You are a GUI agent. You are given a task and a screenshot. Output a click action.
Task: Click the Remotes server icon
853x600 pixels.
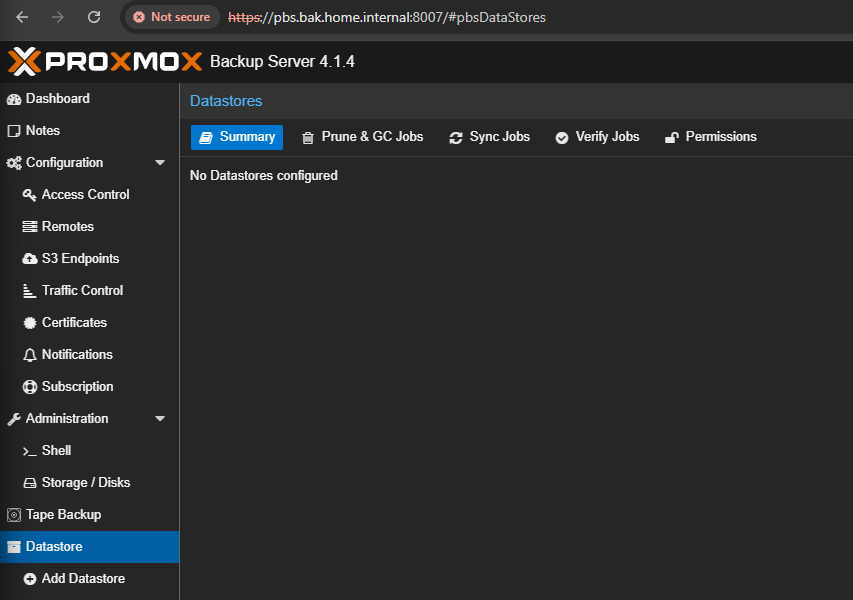click(29, 227)
